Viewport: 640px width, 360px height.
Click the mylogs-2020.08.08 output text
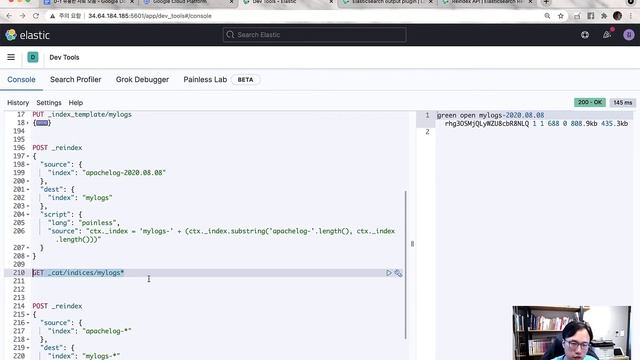click(511, 115)
